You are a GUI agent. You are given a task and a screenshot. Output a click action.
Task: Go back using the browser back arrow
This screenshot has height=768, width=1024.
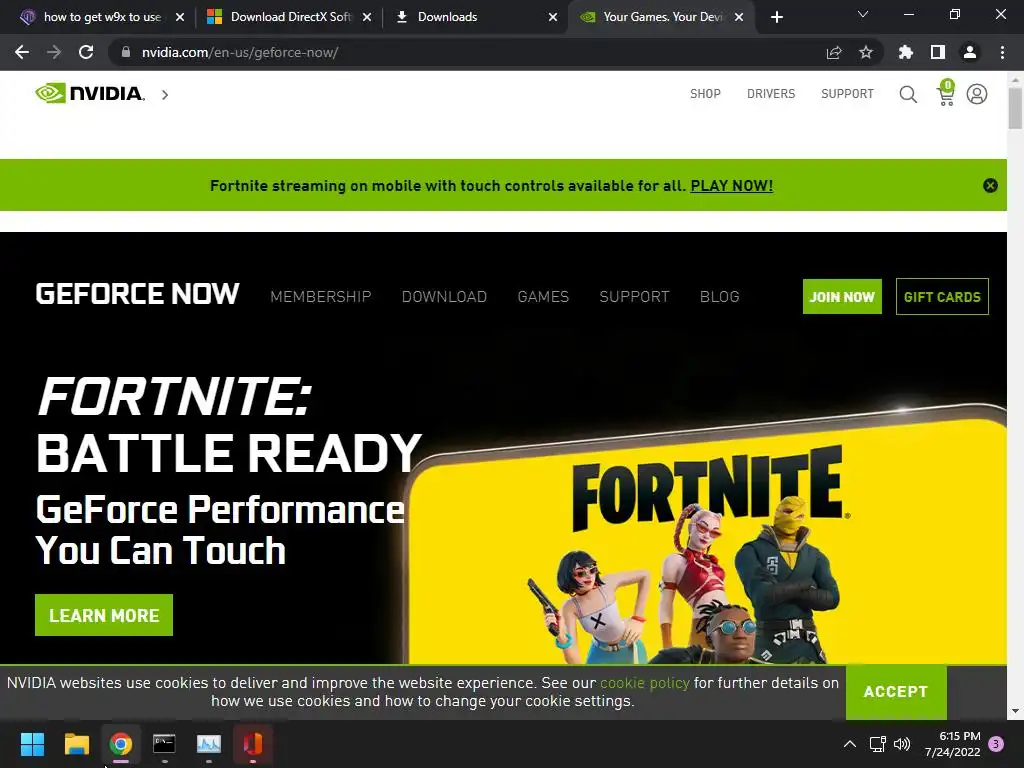tap(22, 52)
